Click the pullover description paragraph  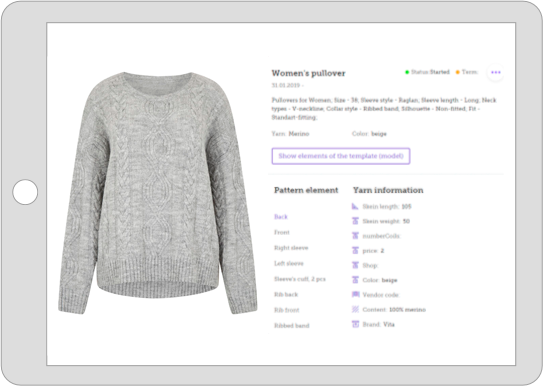[384, 109]
